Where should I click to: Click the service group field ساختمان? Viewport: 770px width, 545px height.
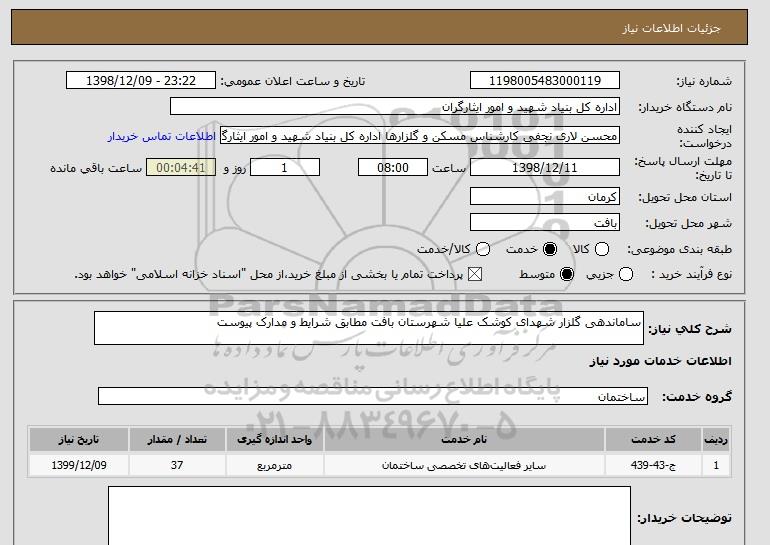point(373,396)
